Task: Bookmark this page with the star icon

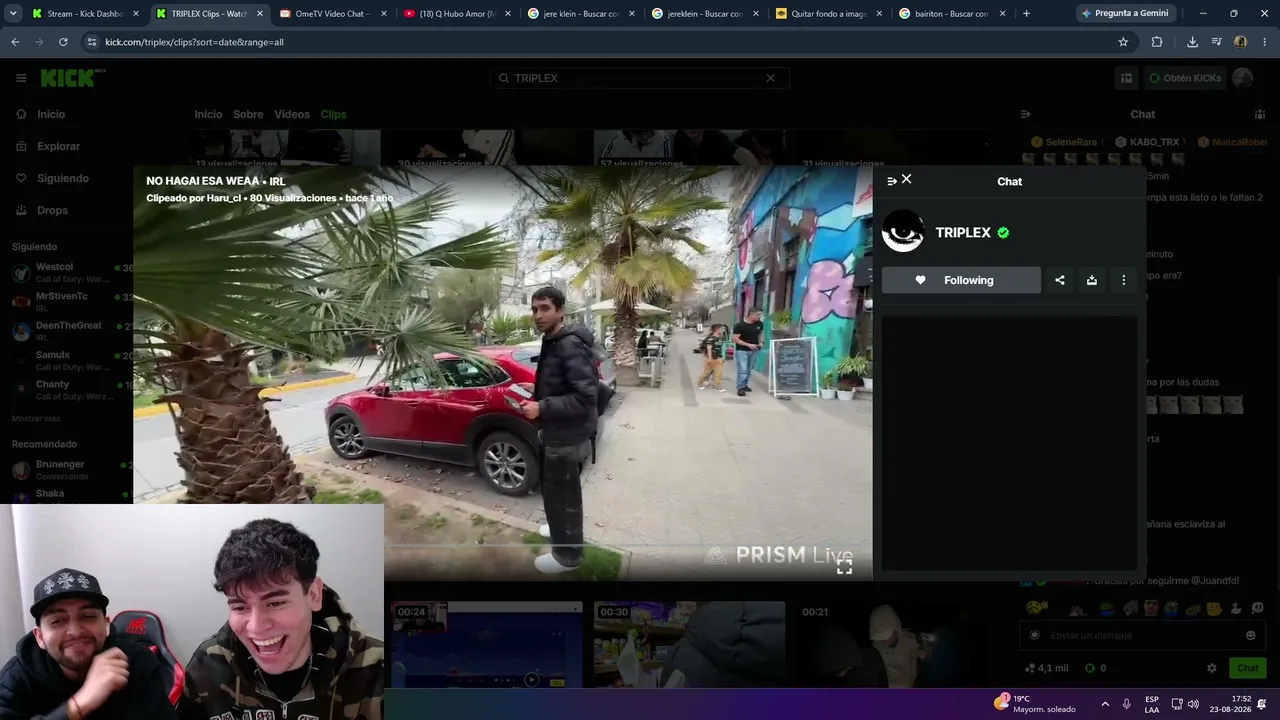Action: 1123,42
